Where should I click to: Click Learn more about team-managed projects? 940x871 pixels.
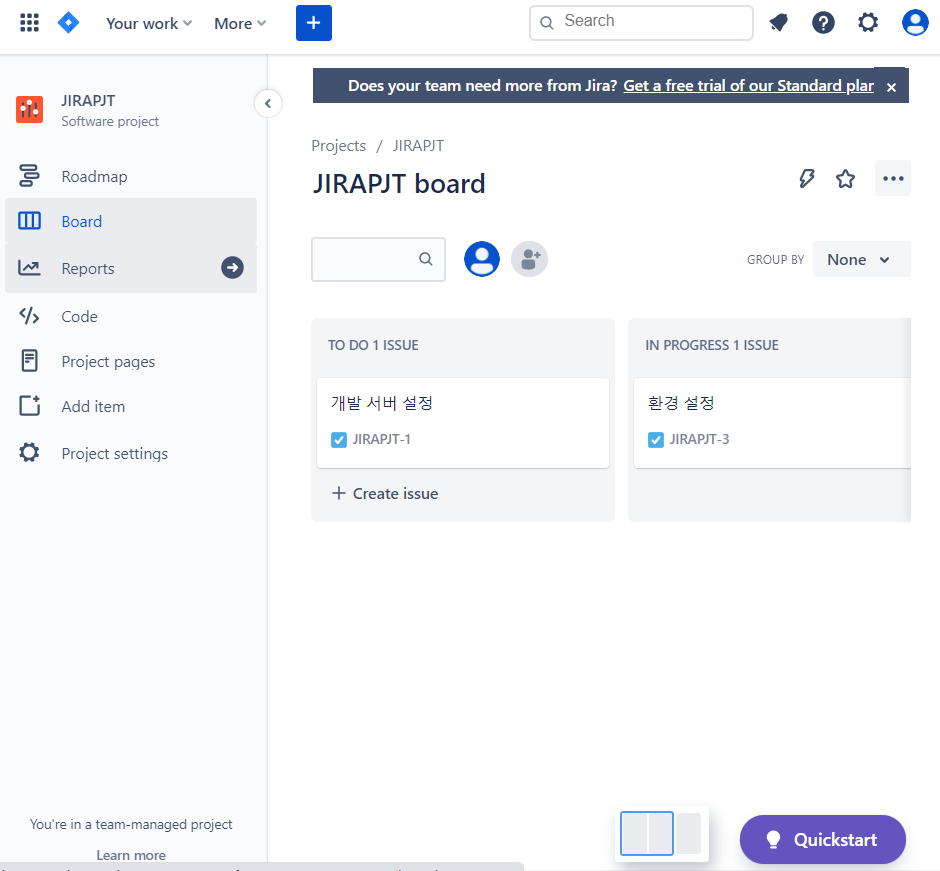coord(131,855)
